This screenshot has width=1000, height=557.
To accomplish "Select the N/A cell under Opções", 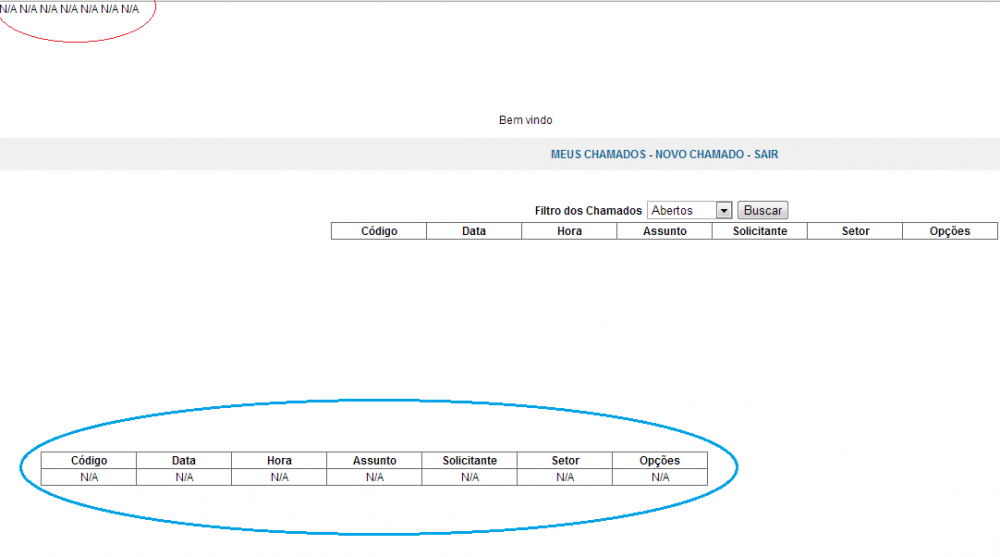I will coord(660,477).
